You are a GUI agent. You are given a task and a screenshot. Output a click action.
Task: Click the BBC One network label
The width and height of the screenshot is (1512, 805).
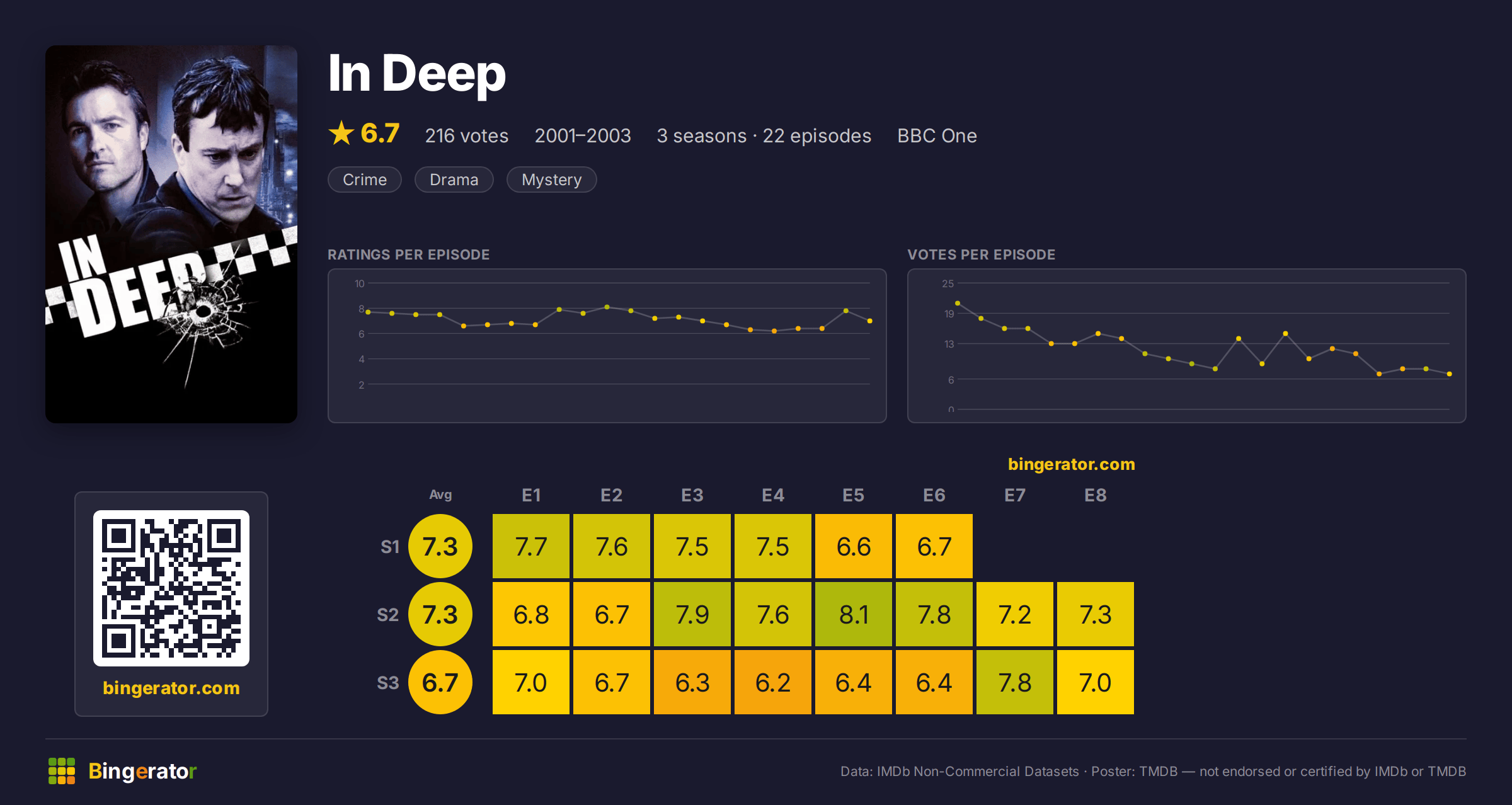[937, 135]
